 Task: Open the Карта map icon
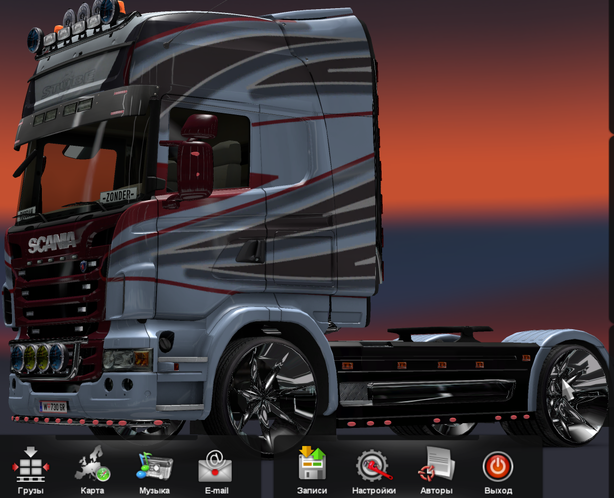92,464
